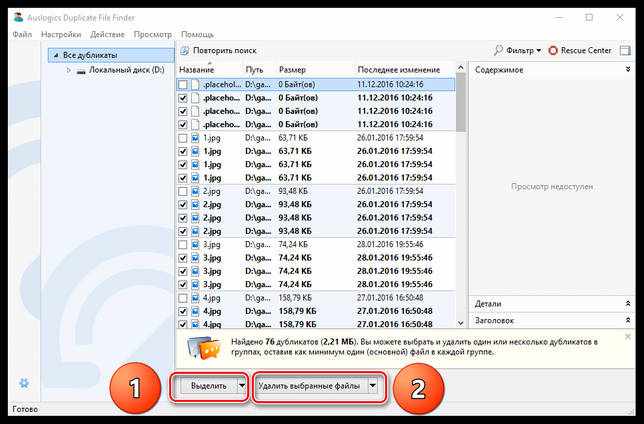Click the red Rescue Center ring icon
Screen dimensions: 644x424
point(553,51)
